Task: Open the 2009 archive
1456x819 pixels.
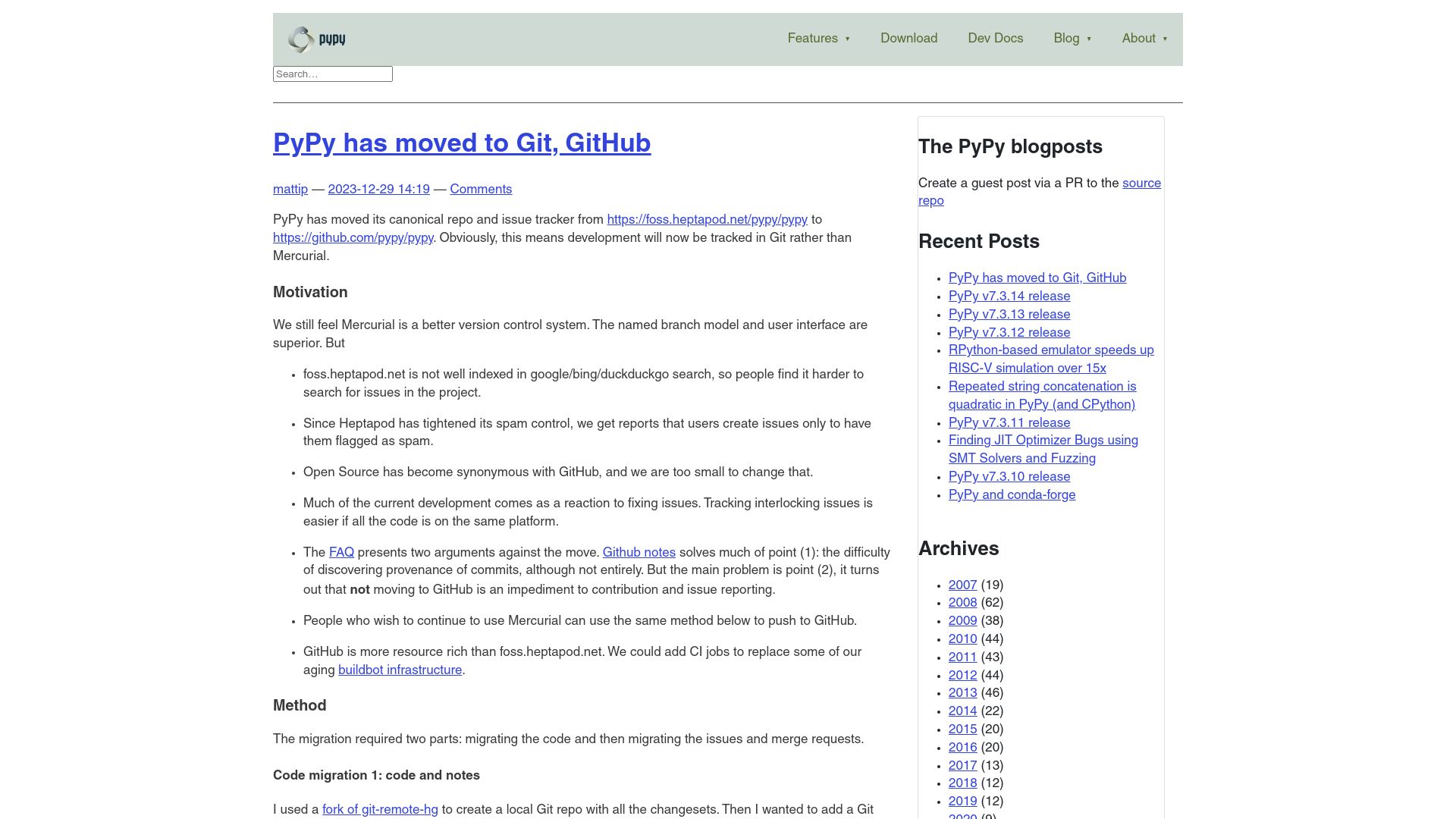Action: tap(962, 621)
